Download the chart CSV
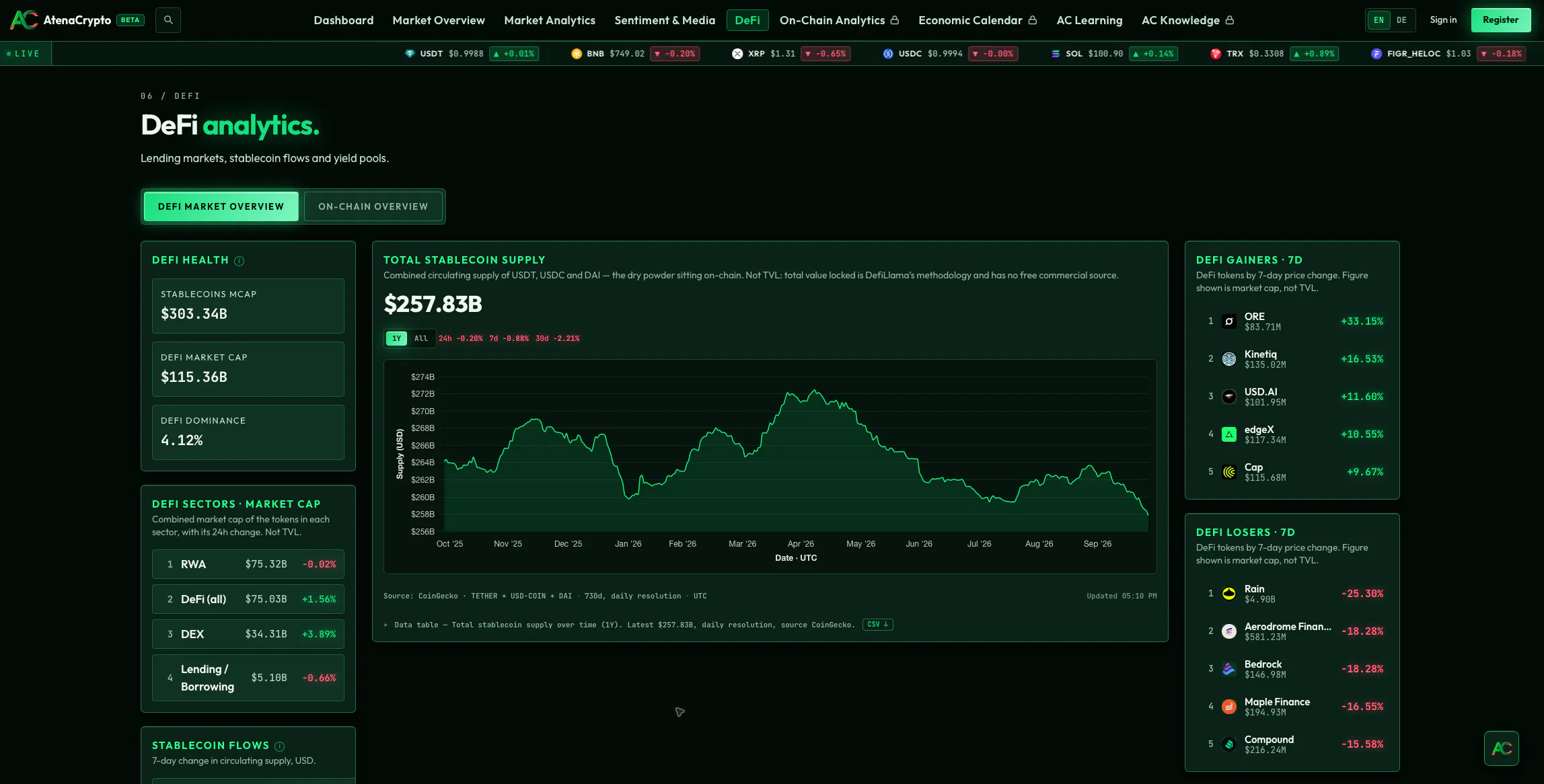Image resolution: width=1544 pixels, height=784 pixels. click(877, 625)
